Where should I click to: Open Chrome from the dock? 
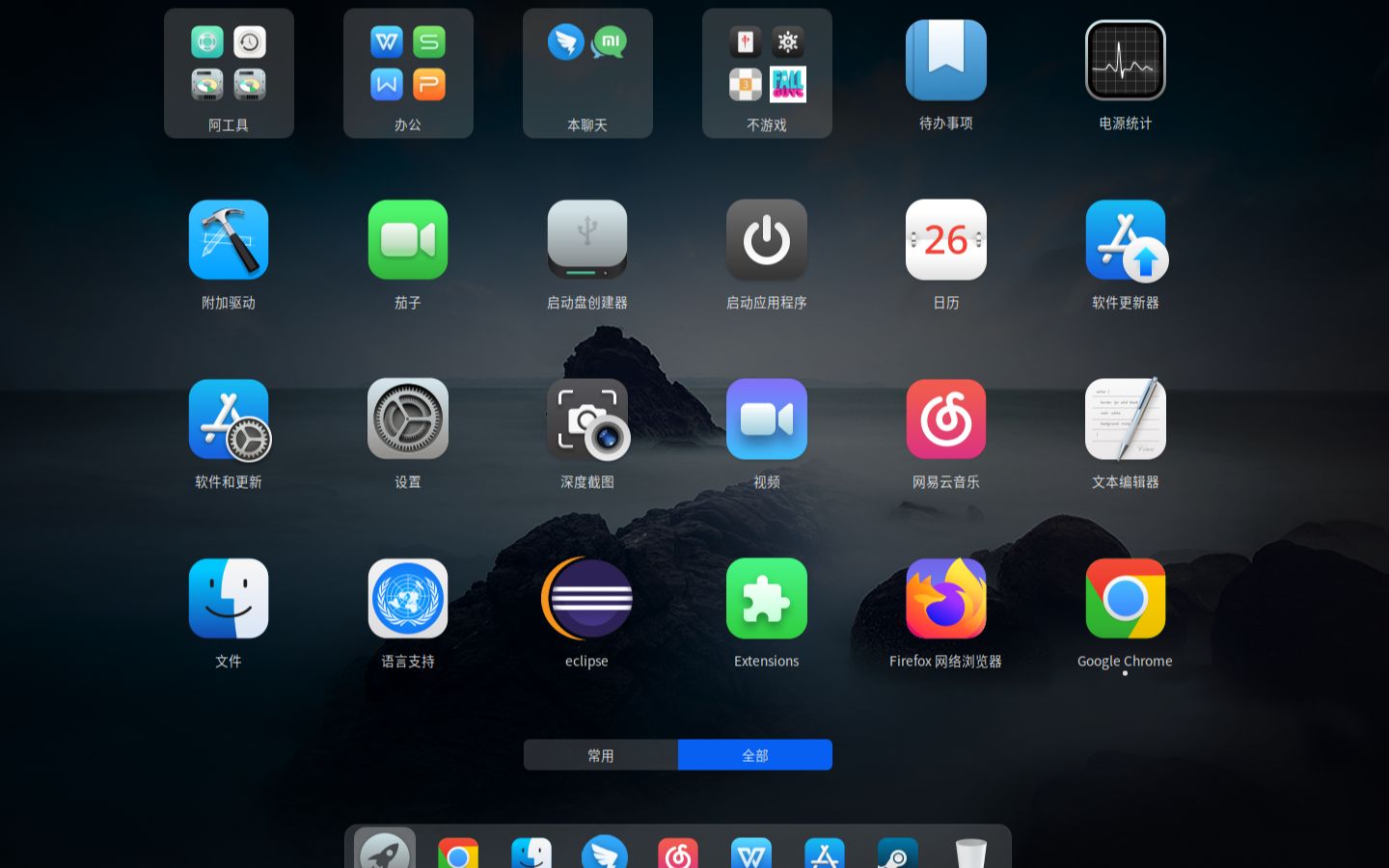tap(458, 853)
